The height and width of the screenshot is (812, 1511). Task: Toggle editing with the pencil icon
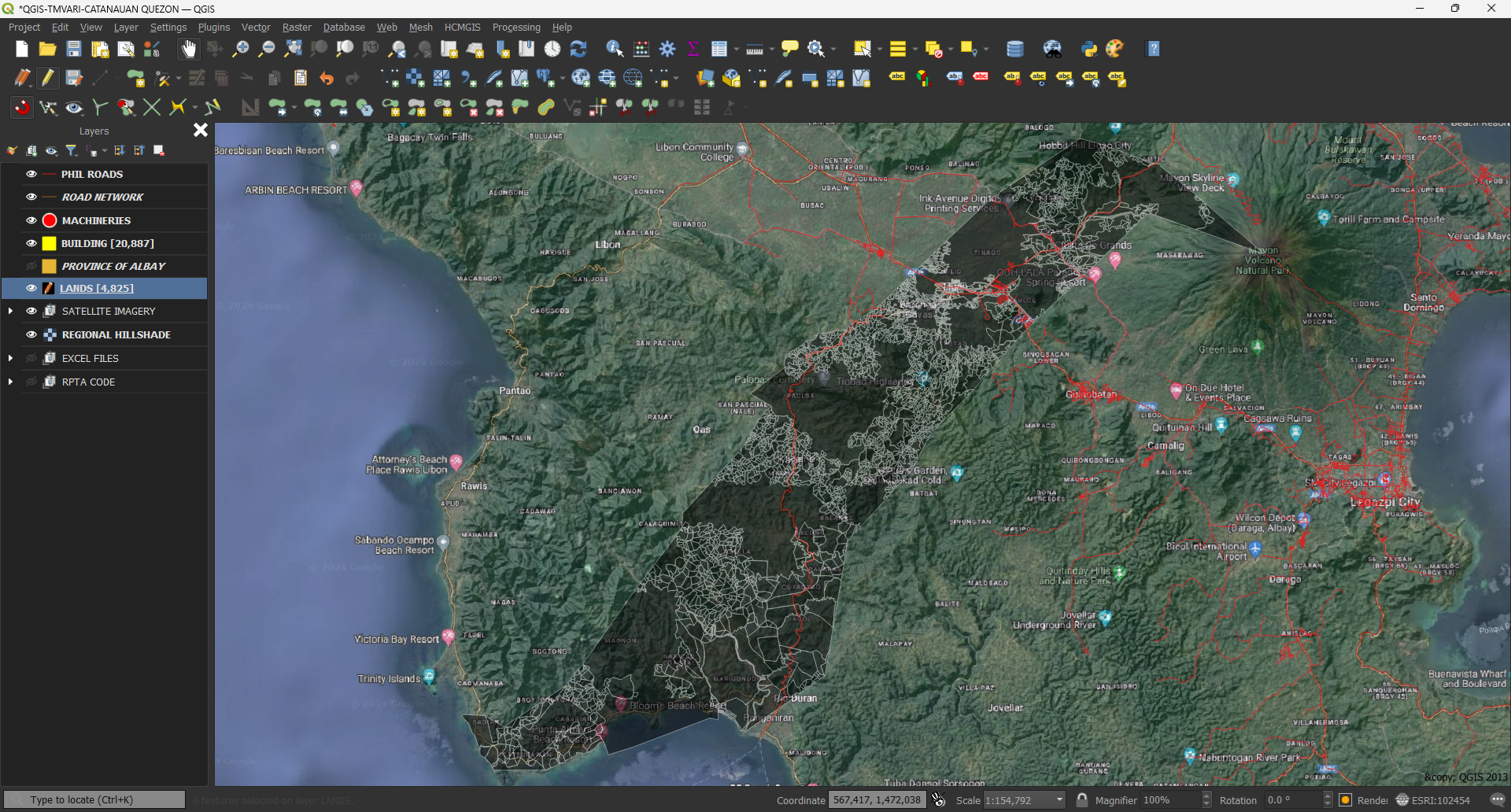tap(47, 78)
